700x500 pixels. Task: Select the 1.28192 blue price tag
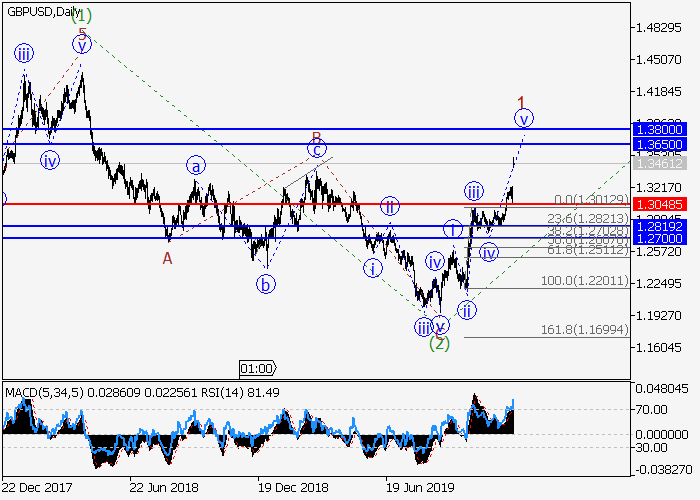coord(663,226)
